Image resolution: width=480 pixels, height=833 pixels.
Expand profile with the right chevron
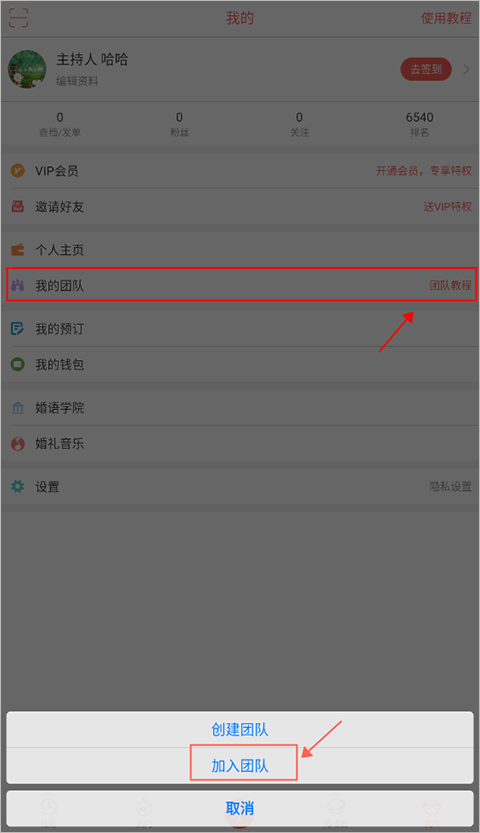click(x=466, y=69)
